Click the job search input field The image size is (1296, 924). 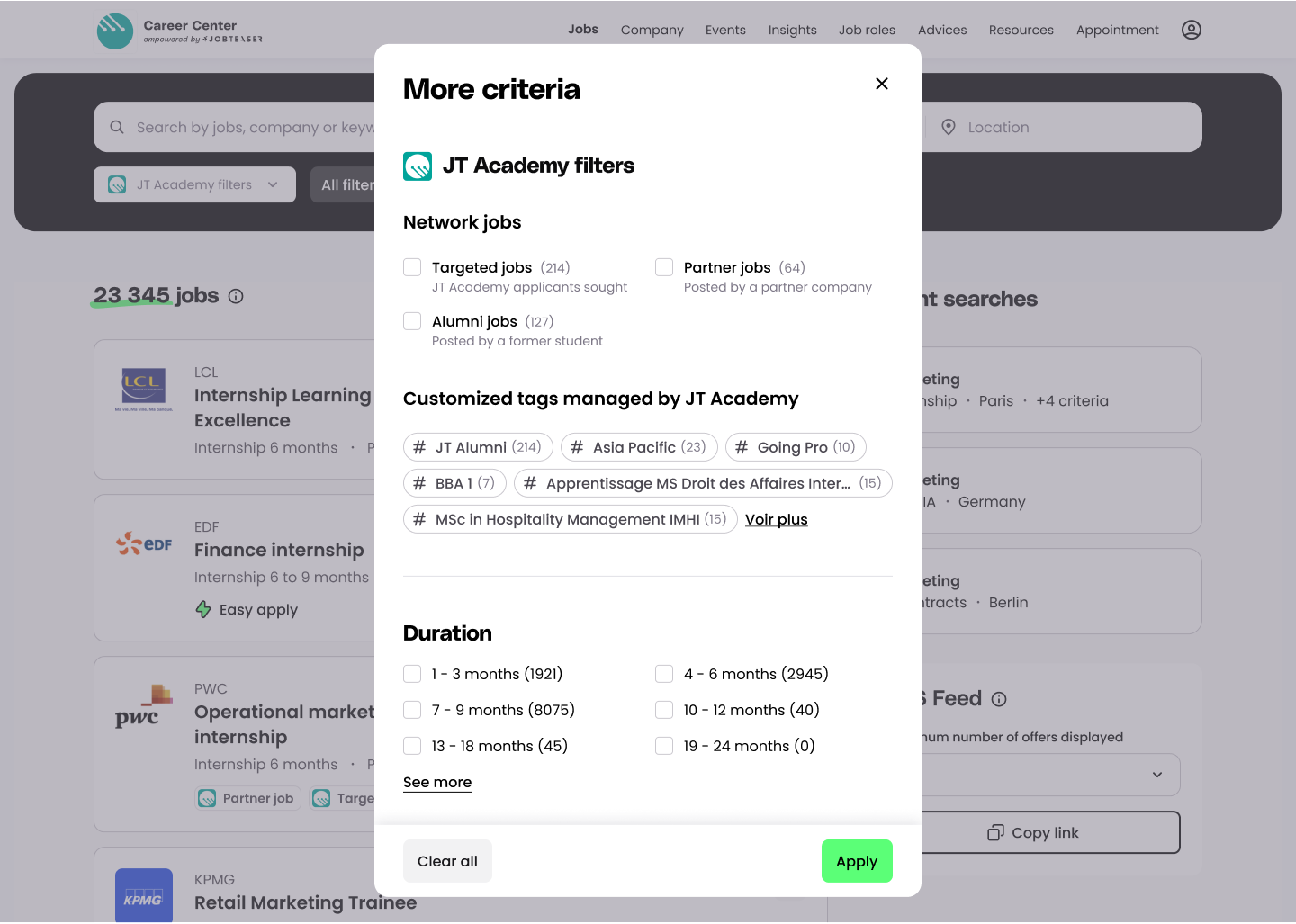[x=236, y=127]
